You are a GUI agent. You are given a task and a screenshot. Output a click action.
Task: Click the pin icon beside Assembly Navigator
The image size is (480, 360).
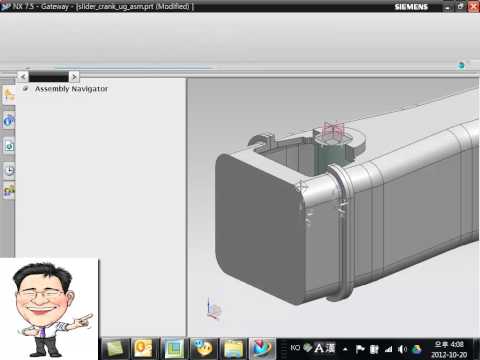coord(25,89)
